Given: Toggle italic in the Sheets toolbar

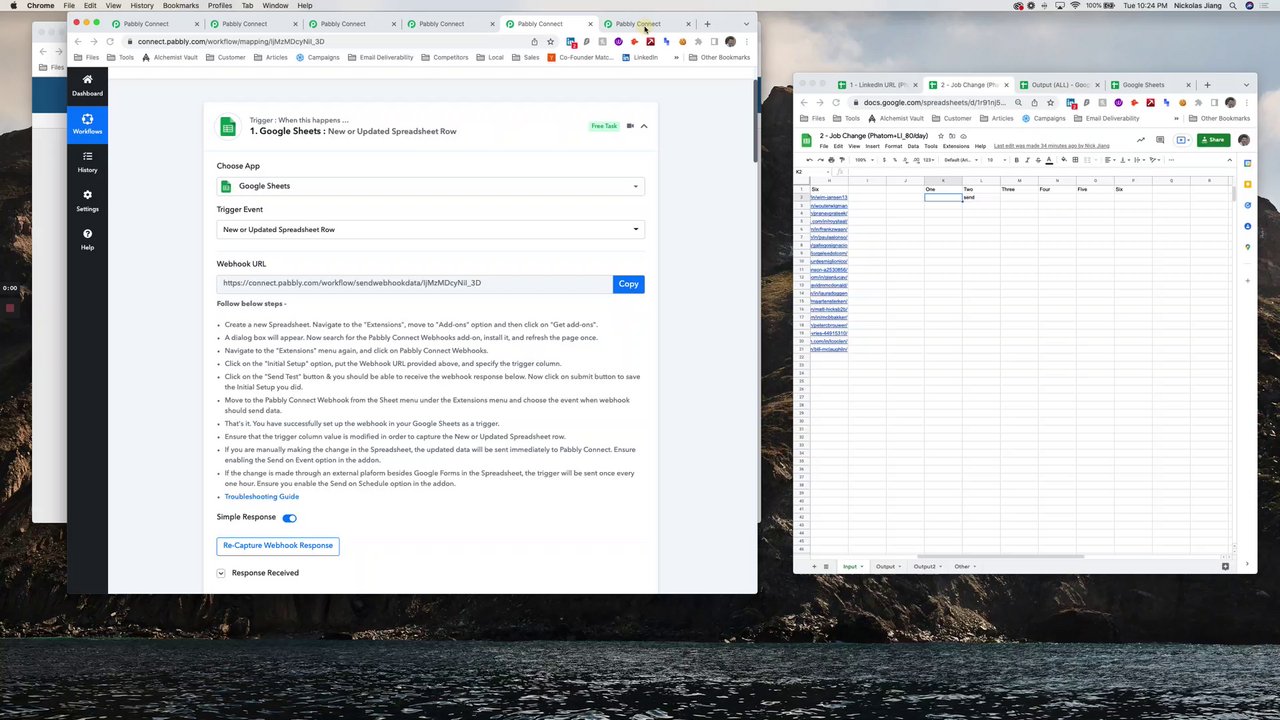Looking at the screenshot, I should [1027, 160].
